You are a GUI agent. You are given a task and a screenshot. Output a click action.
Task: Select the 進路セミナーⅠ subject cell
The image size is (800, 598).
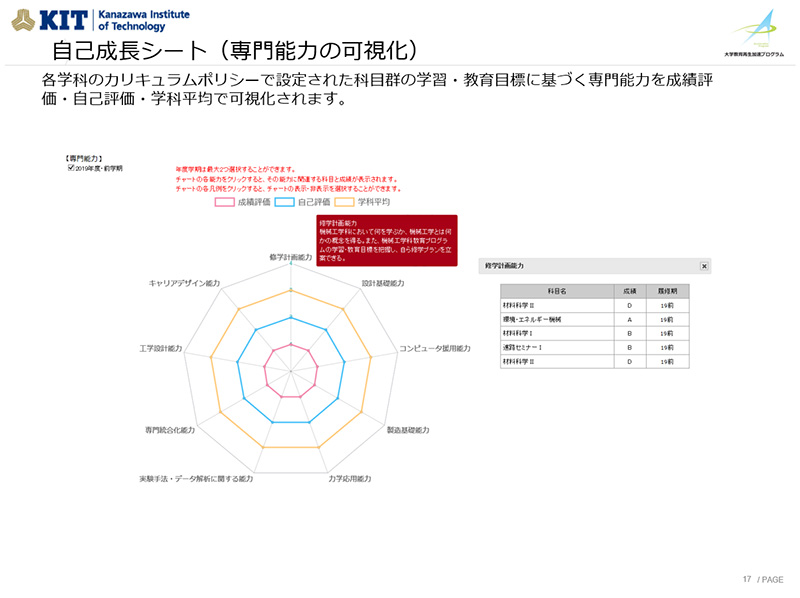pos(557,347)
